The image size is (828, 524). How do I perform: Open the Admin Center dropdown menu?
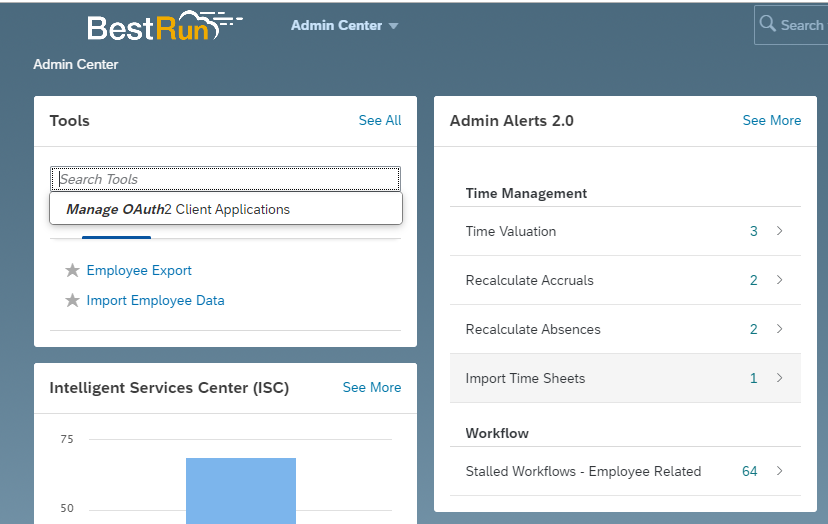tap(344, 26)
